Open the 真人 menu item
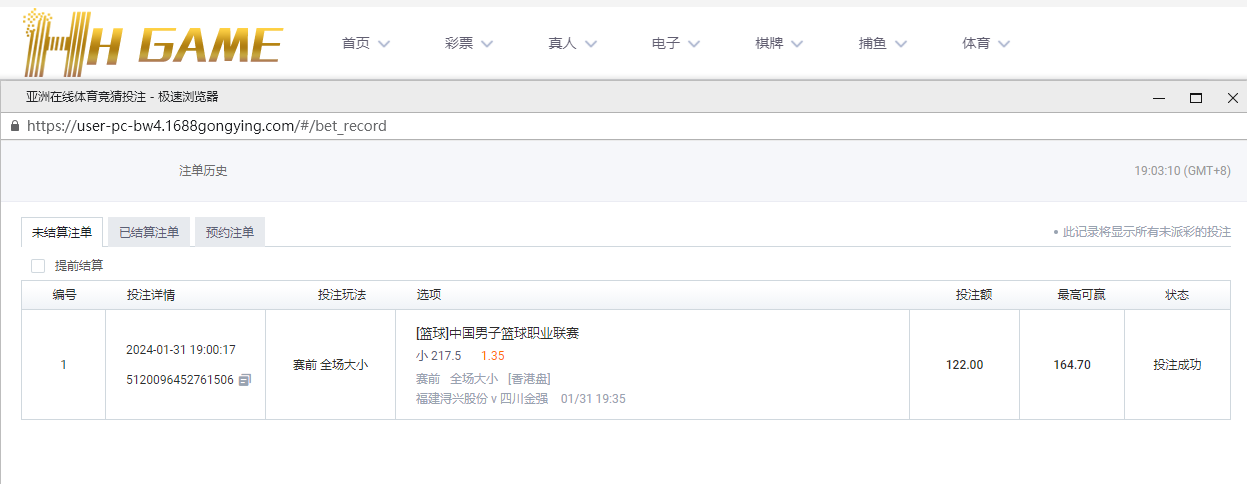 click(562, 43)
